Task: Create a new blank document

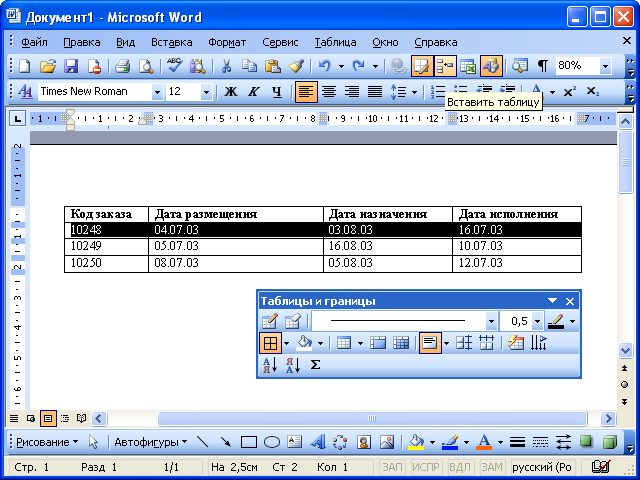Action: 25,66
